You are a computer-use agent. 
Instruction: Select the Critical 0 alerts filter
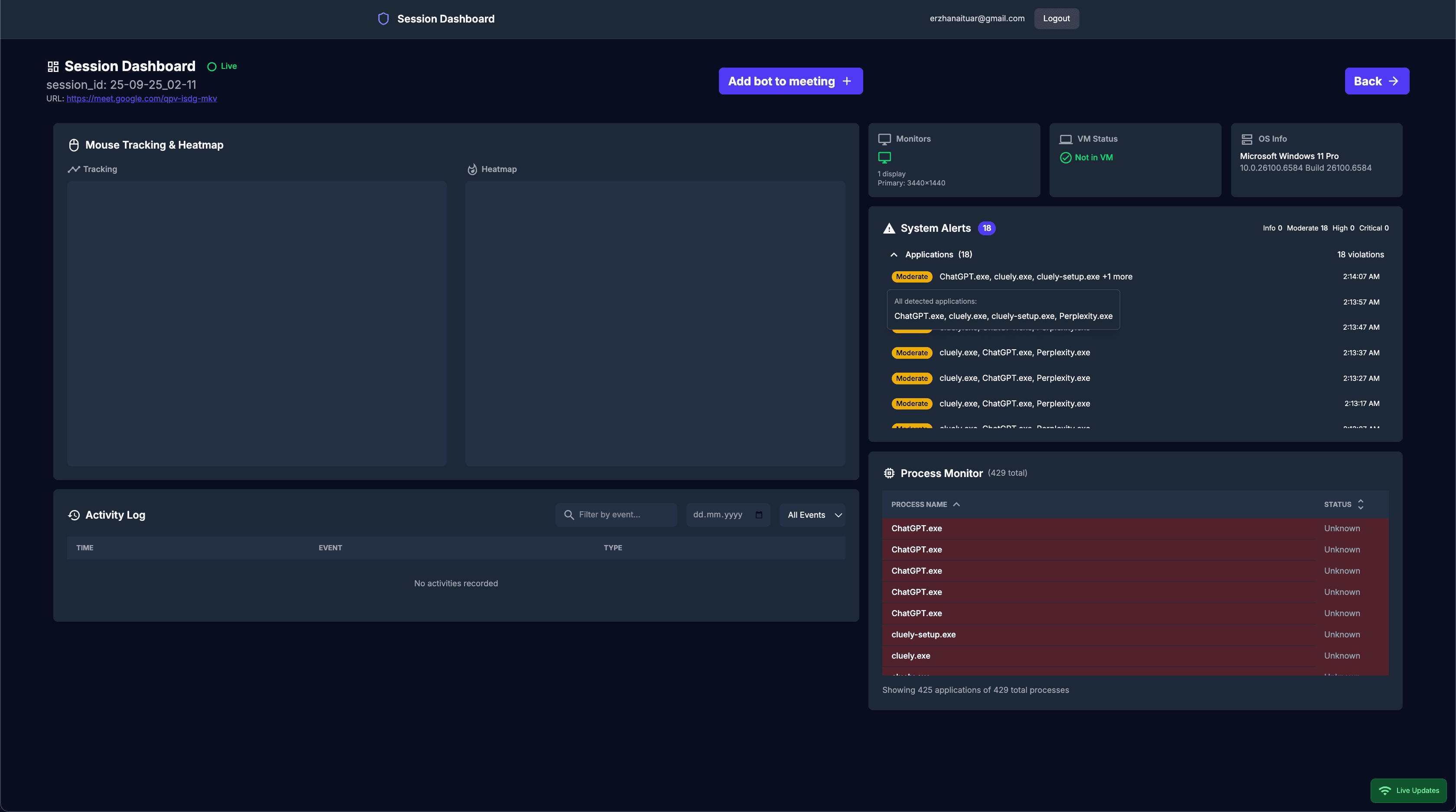tap(1374, 228)
